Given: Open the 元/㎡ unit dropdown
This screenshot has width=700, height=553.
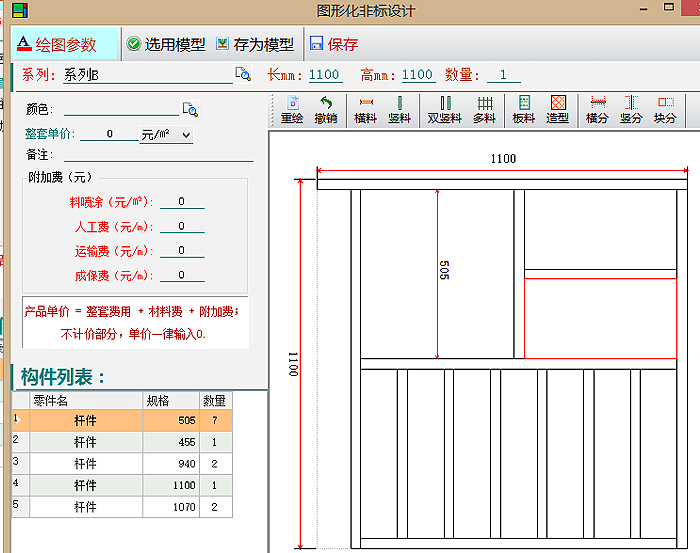Looking at the screenshot, I should coord(167,134).
